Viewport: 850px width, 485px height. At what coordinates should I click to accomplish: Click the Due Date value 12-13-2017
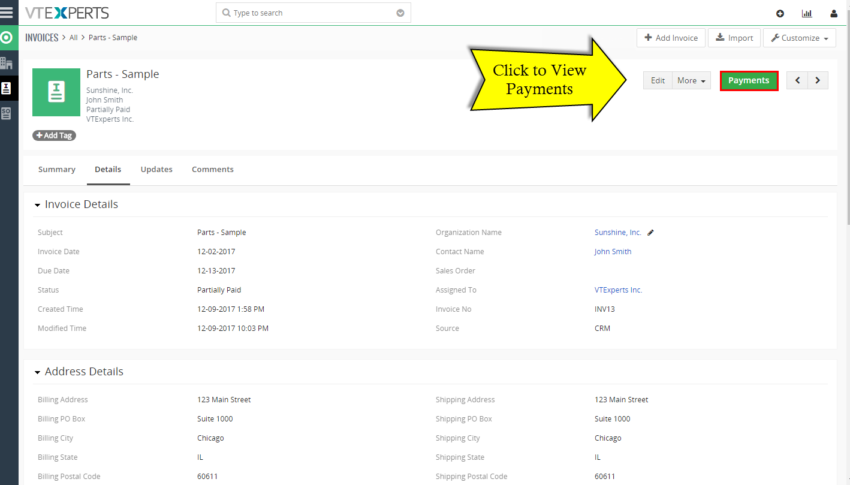click(x=216, y=270)
